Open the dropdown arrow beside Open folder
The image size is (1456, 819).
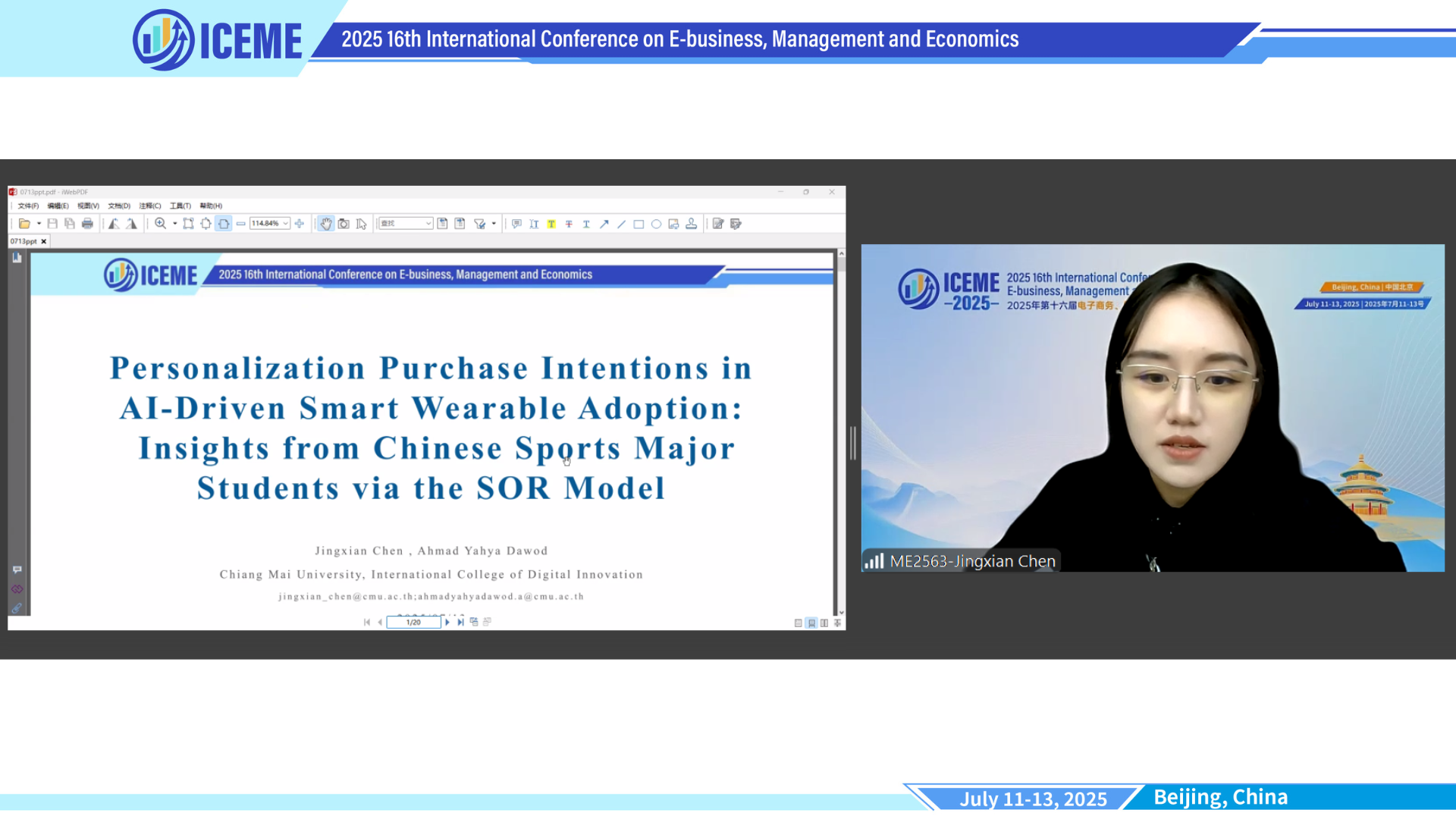coord(39,224)
